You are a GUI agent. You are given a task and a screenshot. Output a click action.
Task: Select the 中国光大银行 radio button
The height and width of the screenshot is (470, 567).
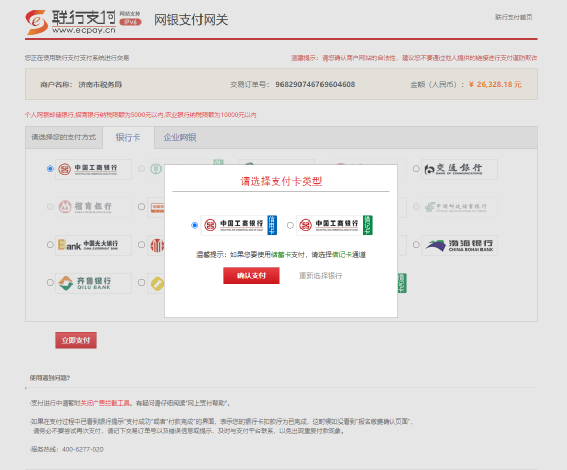[x=50, y=245]
